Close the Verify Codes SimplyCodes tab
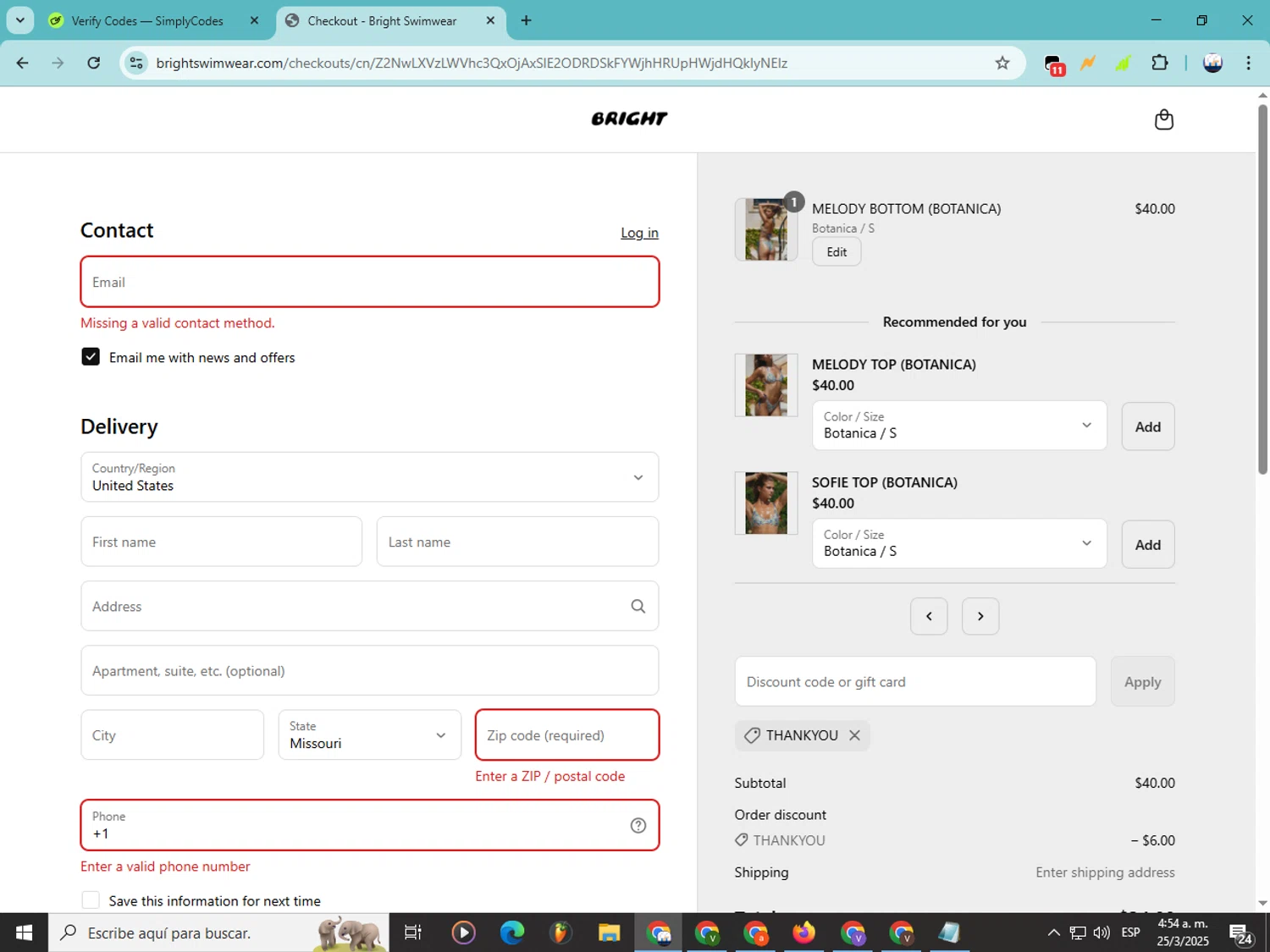The width and height of the screenshot is (1270, 952). pyautogui.click(x=254, y=20)
